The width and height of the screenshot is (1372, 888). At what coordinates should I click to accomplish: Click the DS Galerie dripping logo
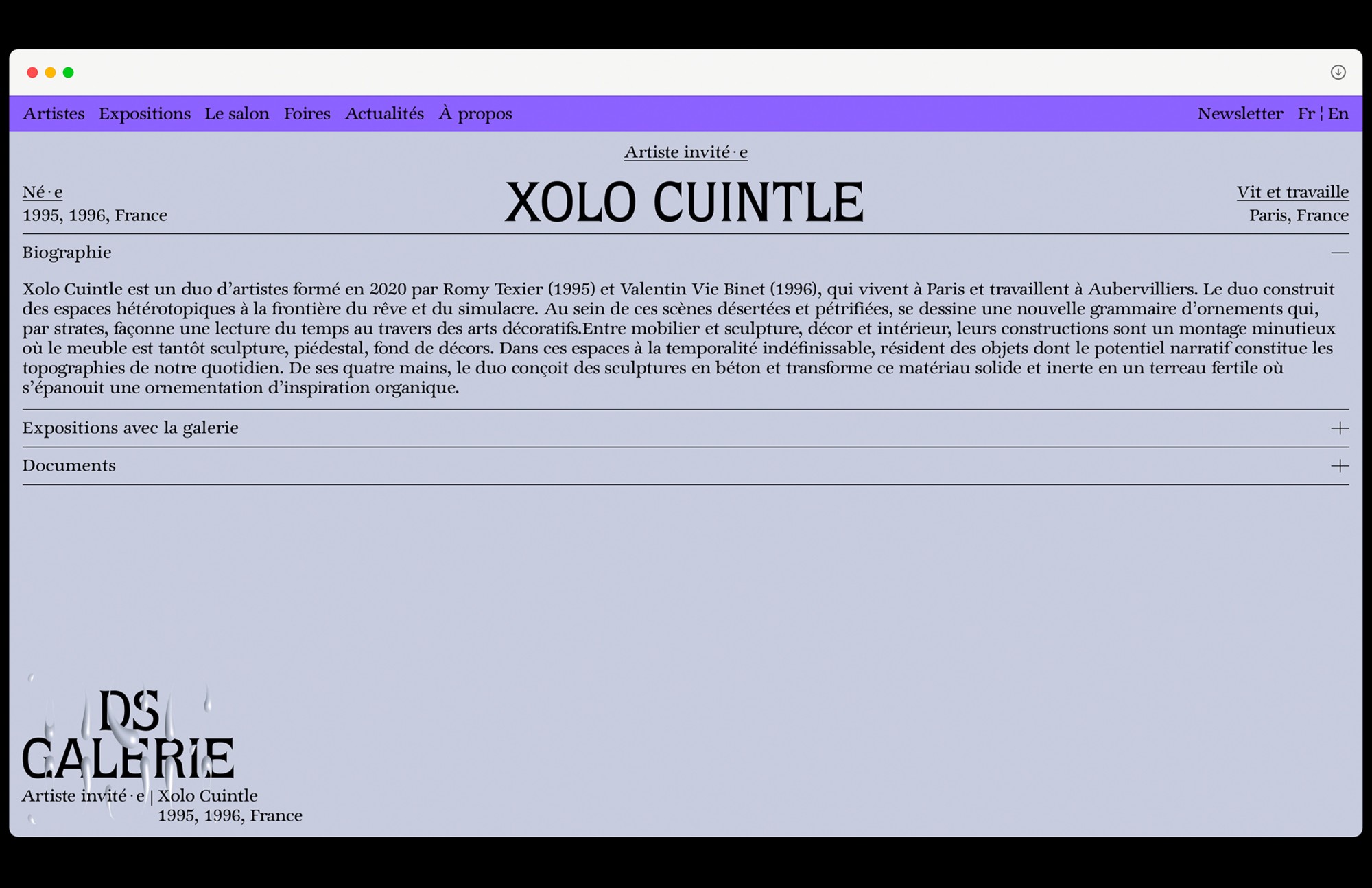pyautogui.click(x=128, y=736)
